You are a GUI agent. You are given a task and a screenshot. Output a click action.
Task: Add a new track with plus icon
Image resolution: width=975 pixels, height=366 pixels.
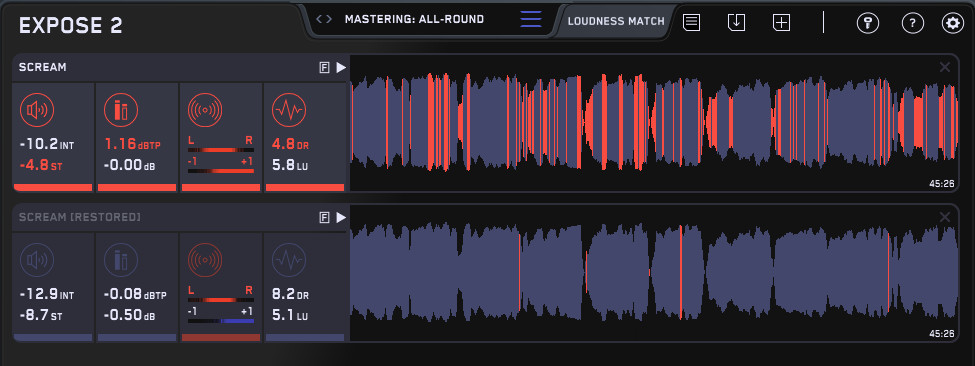[x=781, y=22]
